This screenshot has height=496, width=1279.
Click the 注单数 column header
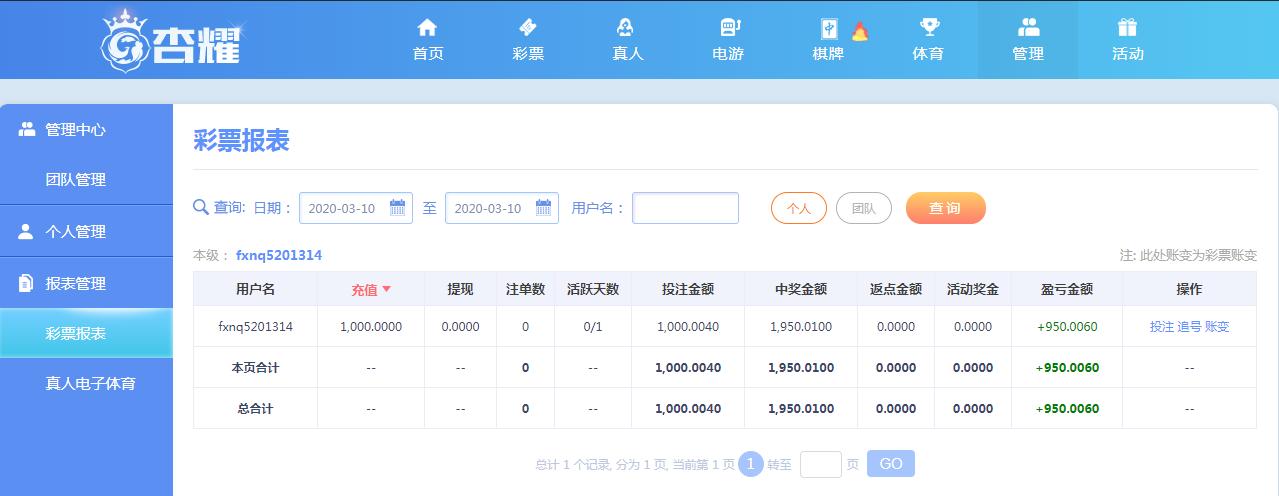[525, 289]
